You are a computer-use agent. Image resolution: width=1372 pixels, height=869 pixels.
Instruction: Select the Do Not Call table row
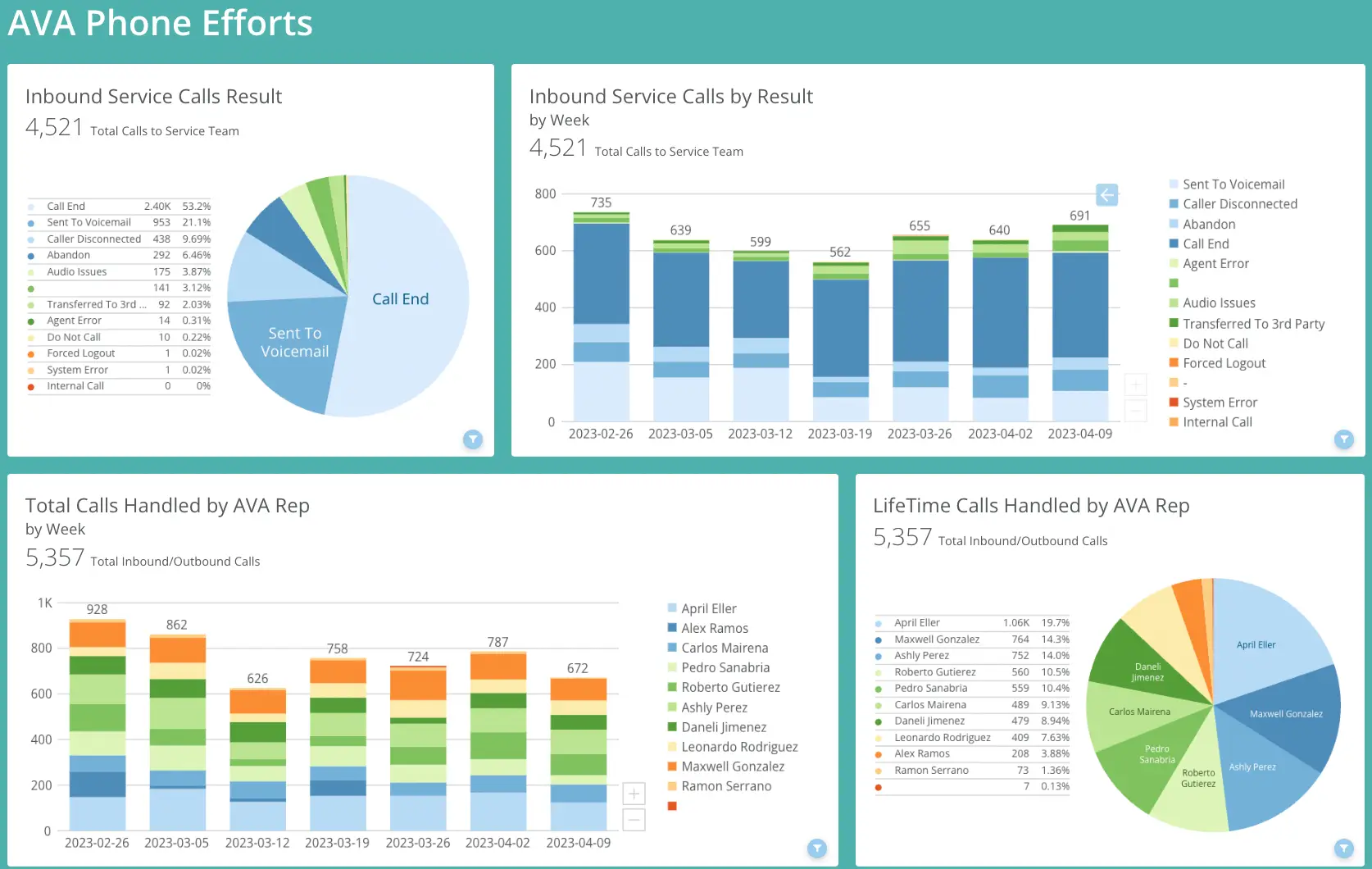pos(119,338)
